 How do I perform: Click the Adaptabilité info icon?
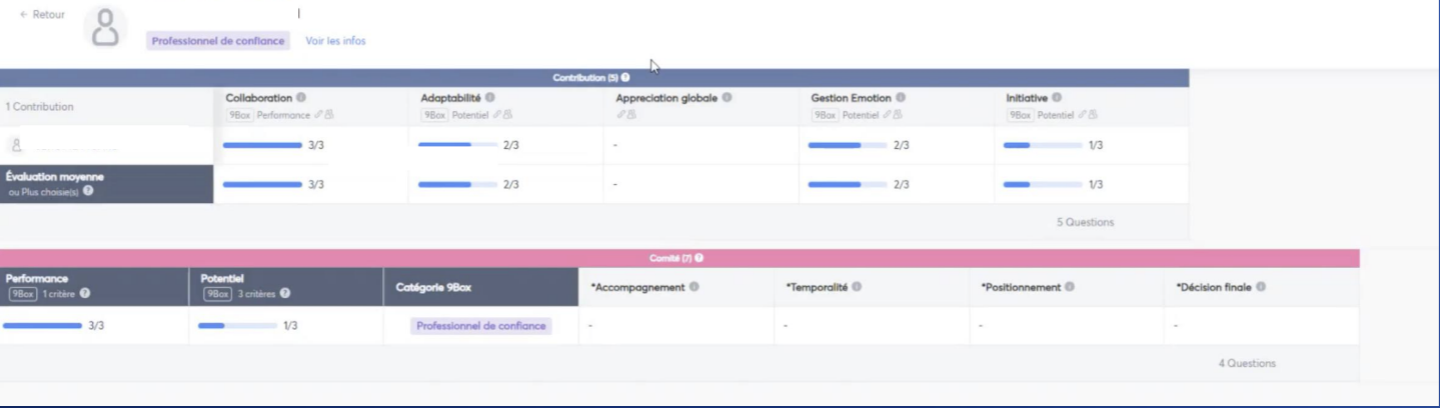tap(490, 98)
